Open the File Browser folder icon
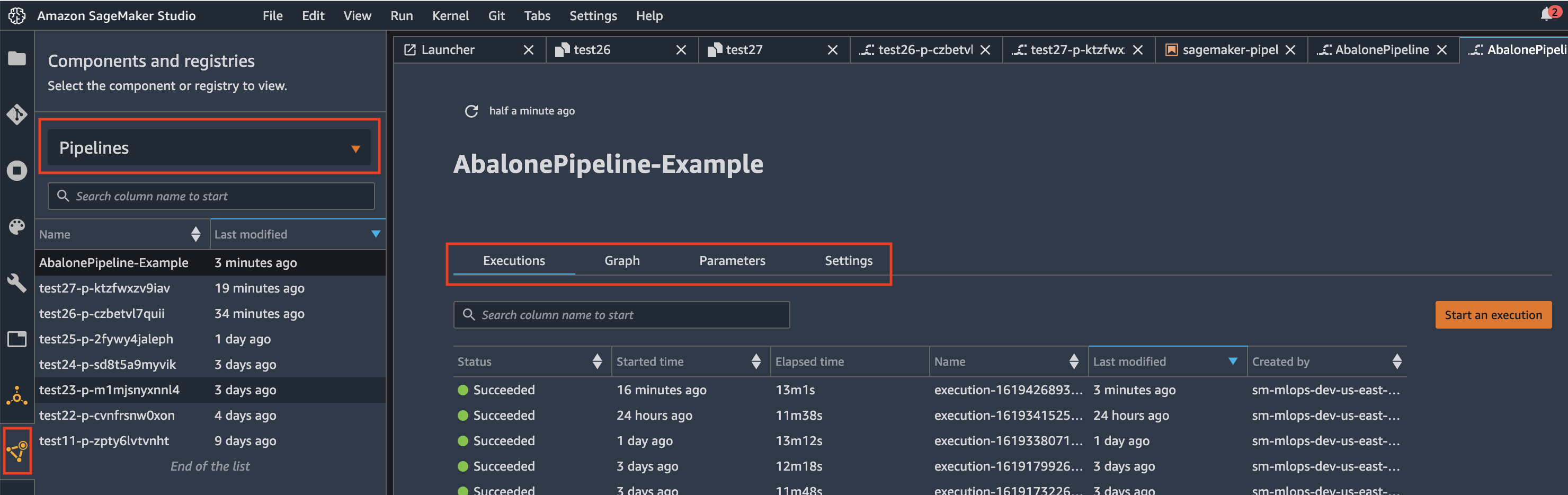This screenshot has height=495, width=1568. click(x=17, y=58)
